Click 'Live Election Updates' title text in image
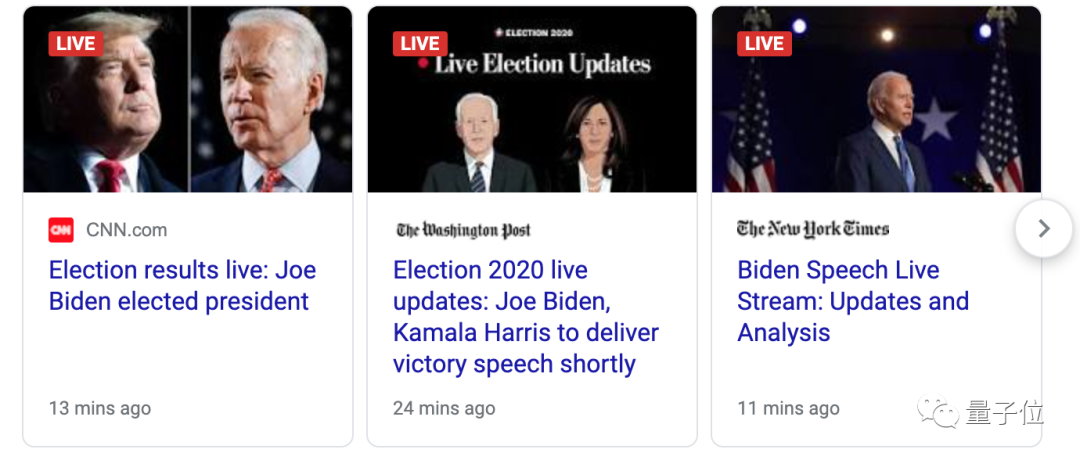 [x=542, y=66]
